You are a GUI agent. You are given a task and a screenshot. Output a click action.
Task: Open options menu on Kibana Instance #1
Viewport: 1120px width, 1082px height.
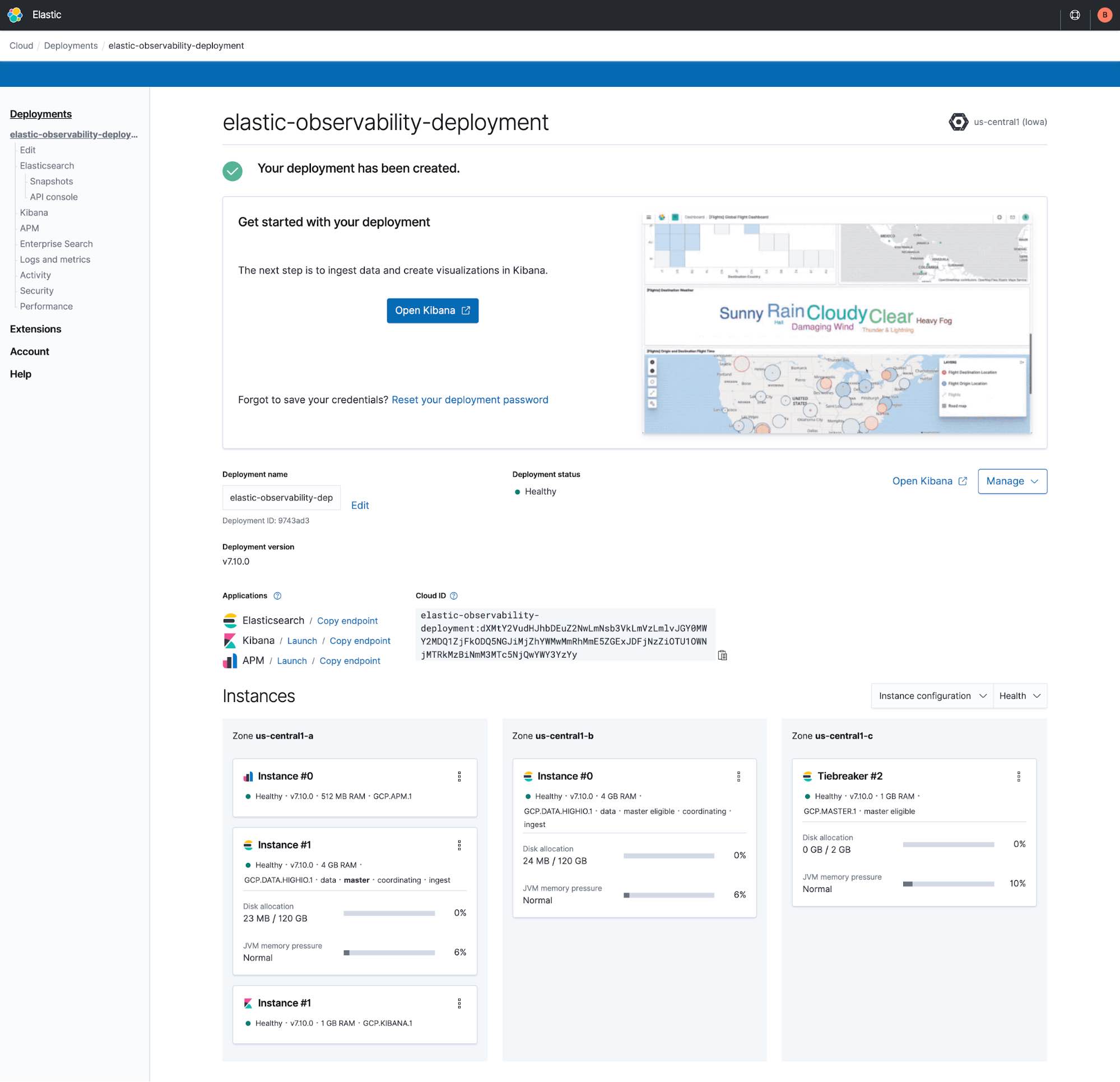point(459,1003)
